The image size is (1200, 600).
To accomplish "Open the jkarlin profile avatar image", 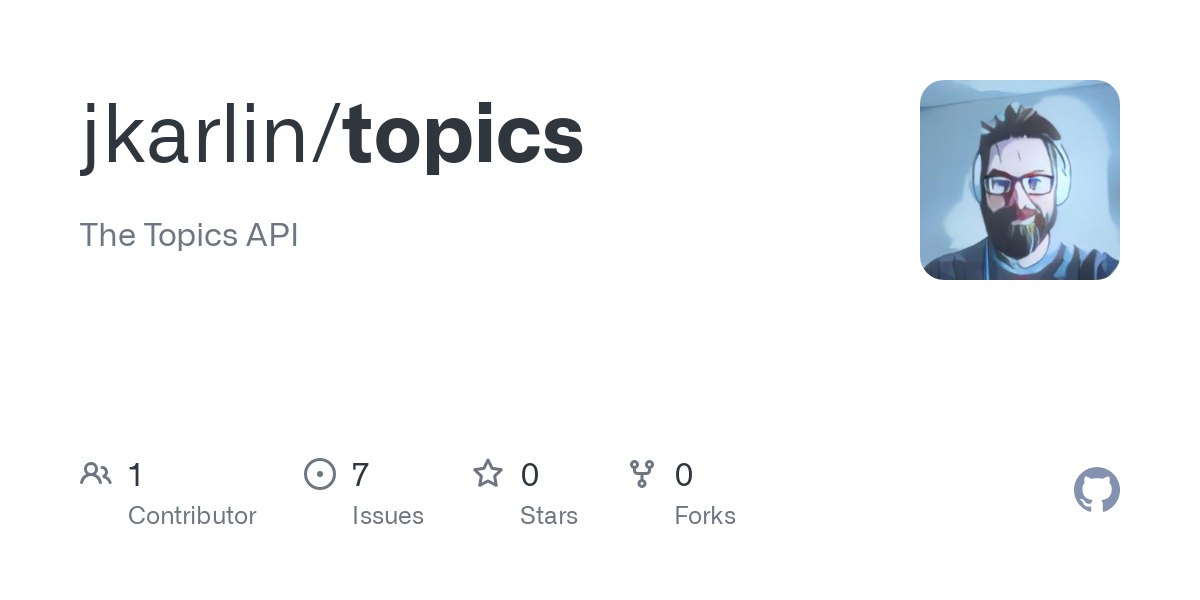I will (1020, 180).
